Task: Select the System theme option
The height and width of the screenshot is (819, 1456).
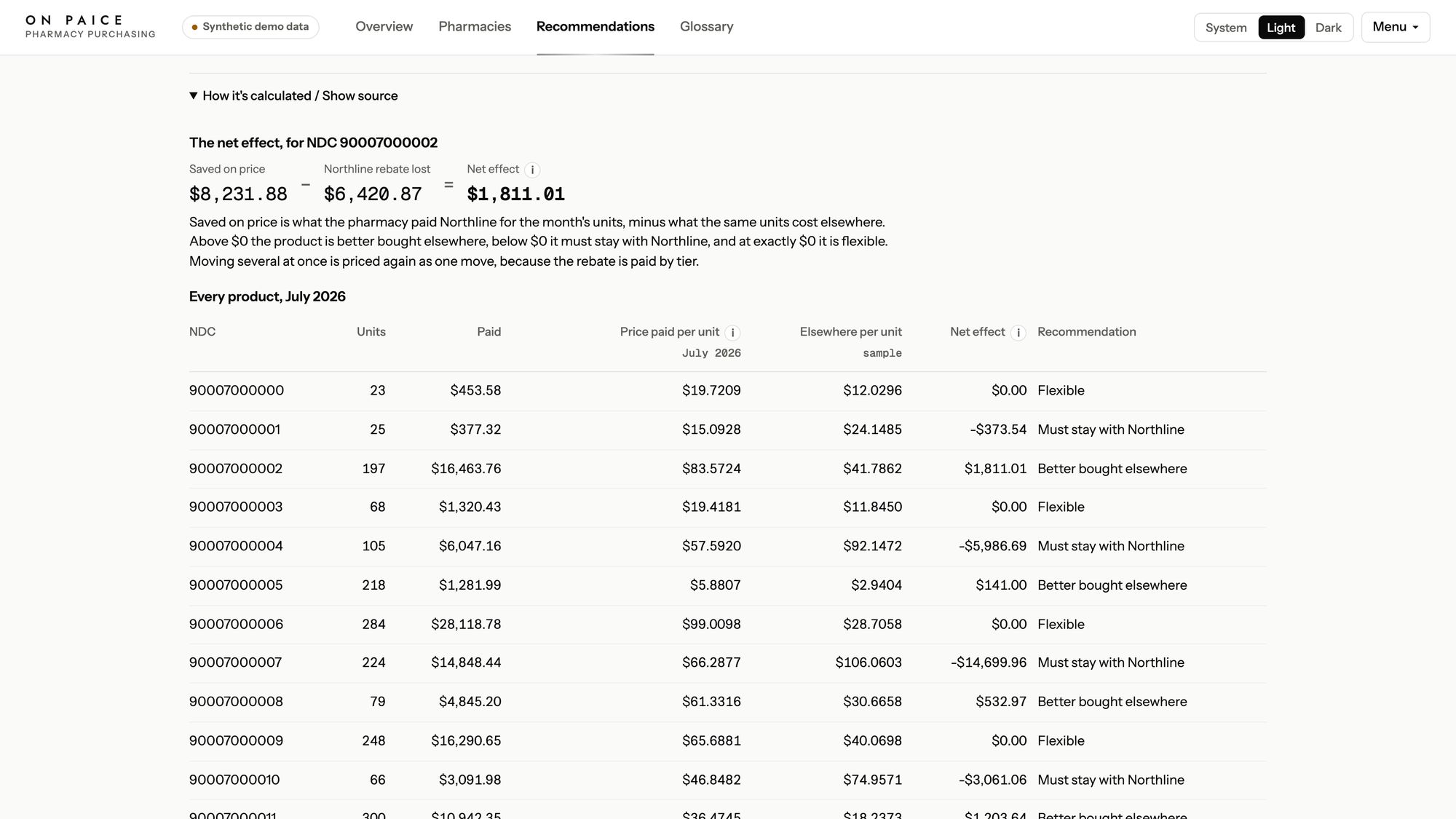Action: tap(1226, 28)
